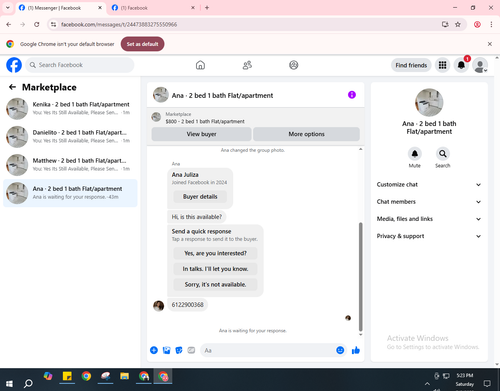Open a new Chrome tab
This screenshot has width=500, height=391.
[207, 8]
